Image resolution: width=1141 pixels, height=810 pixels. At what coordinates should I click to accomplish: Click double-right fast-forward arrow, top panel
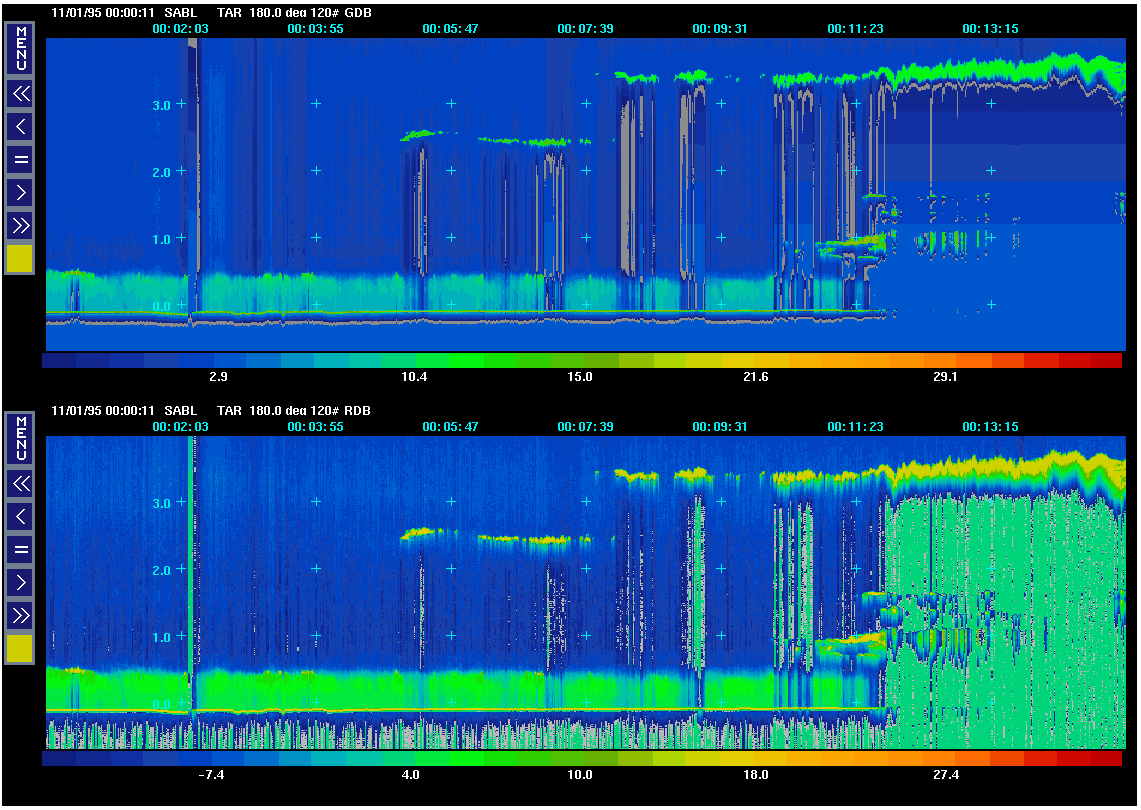20,225
